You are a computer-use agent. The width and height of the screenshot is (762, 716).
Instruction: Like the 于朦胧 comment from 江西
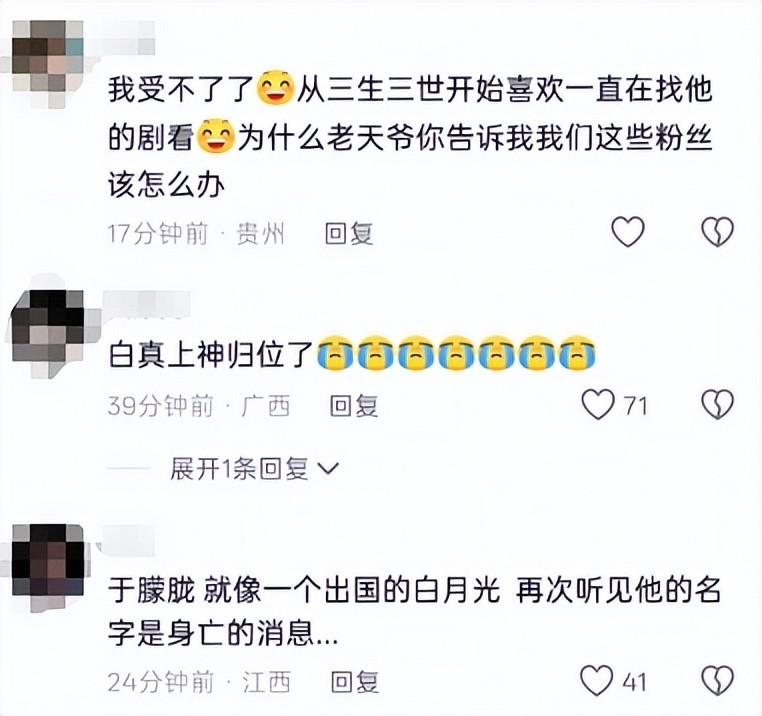597,681
